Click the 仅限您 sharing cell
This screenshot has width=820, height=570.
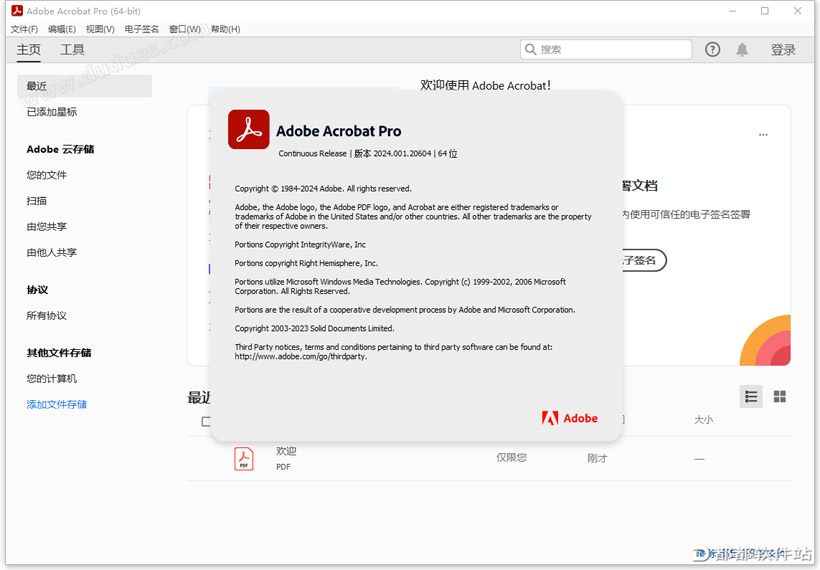click(x=511, y=458)
